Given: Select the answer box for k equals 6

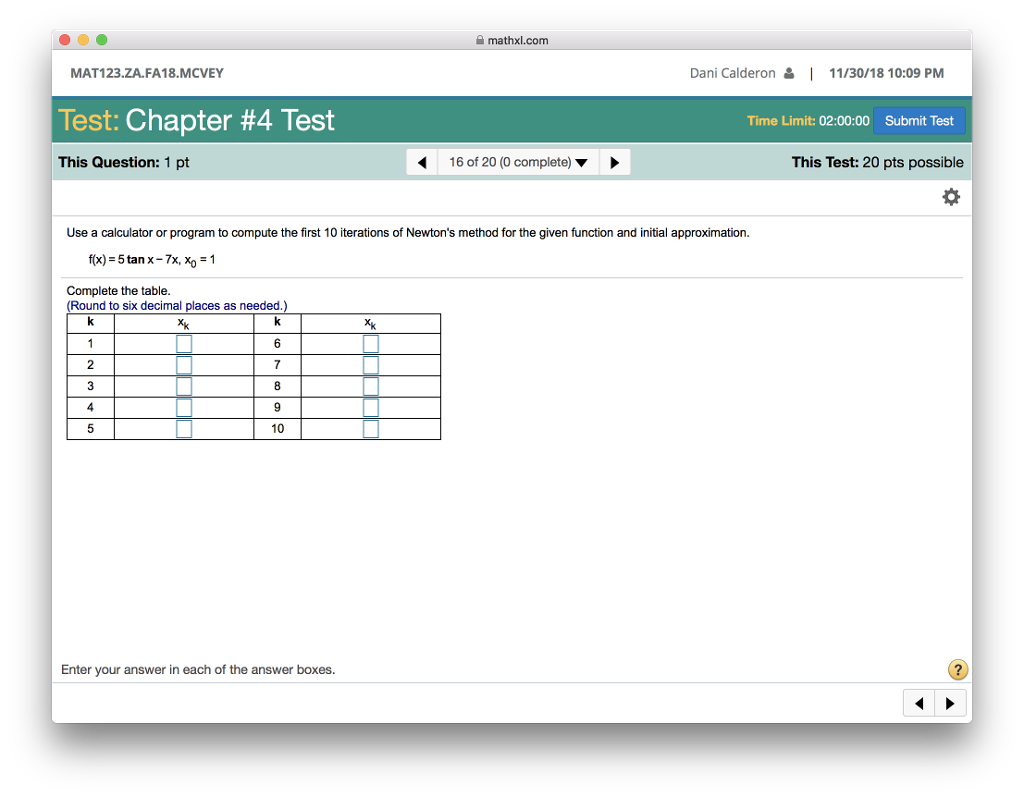Looking at the screenshot, I should (371, 343).
